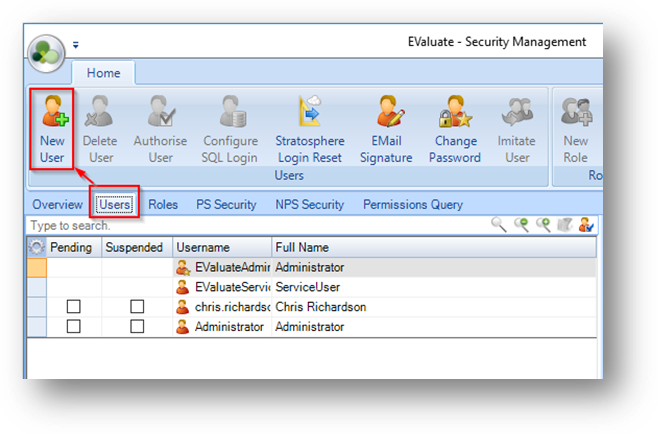The image size is (658, 434).
Task: Open grid column chooser in header corner
Action: click(x=37, y=247)
